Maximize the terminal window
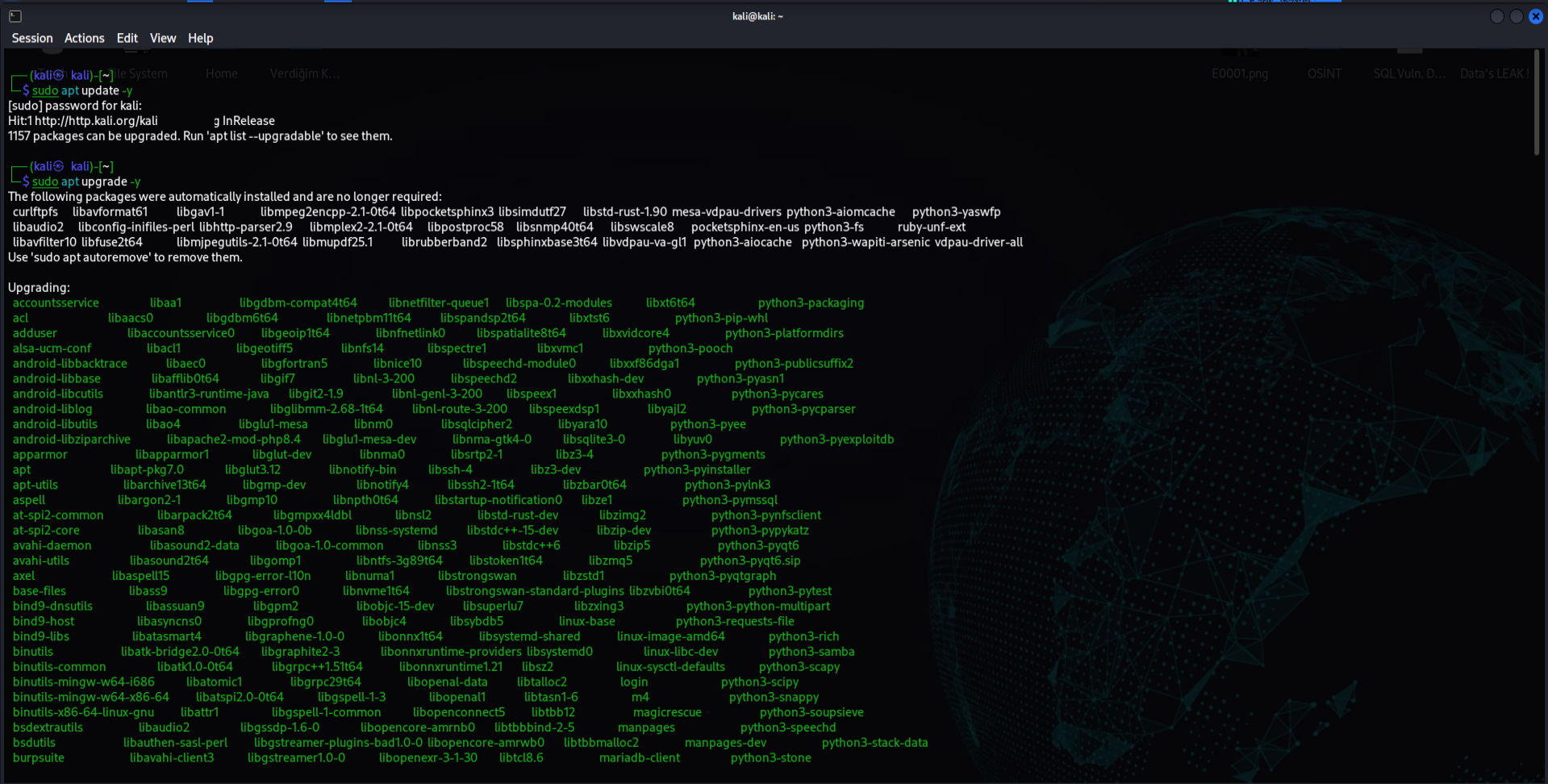Viewport: 1548px width, 784px height. pos(1517,16)
